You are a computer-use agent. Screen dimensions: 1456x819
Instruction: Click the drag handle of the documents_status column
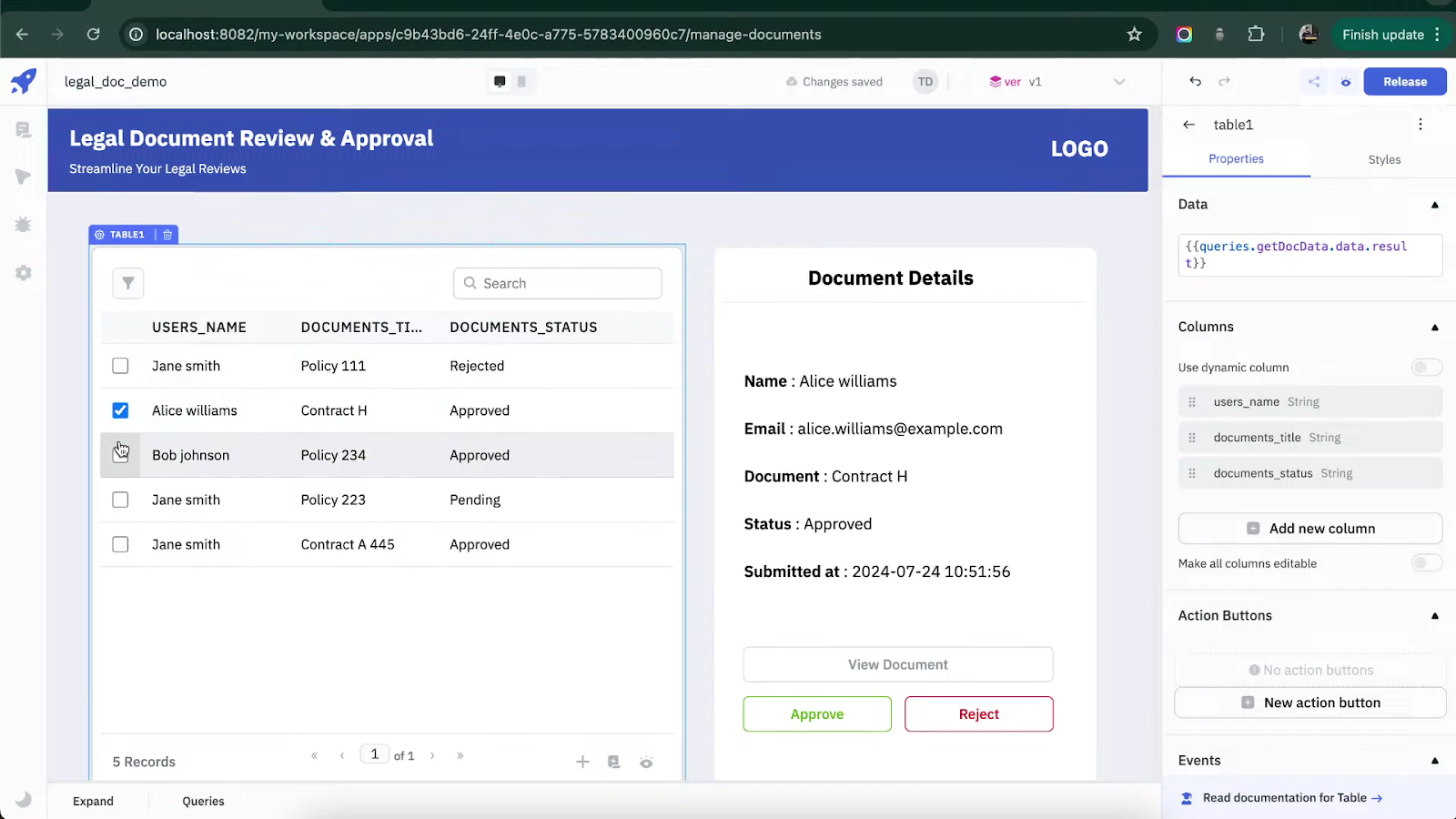(1192, 474)
